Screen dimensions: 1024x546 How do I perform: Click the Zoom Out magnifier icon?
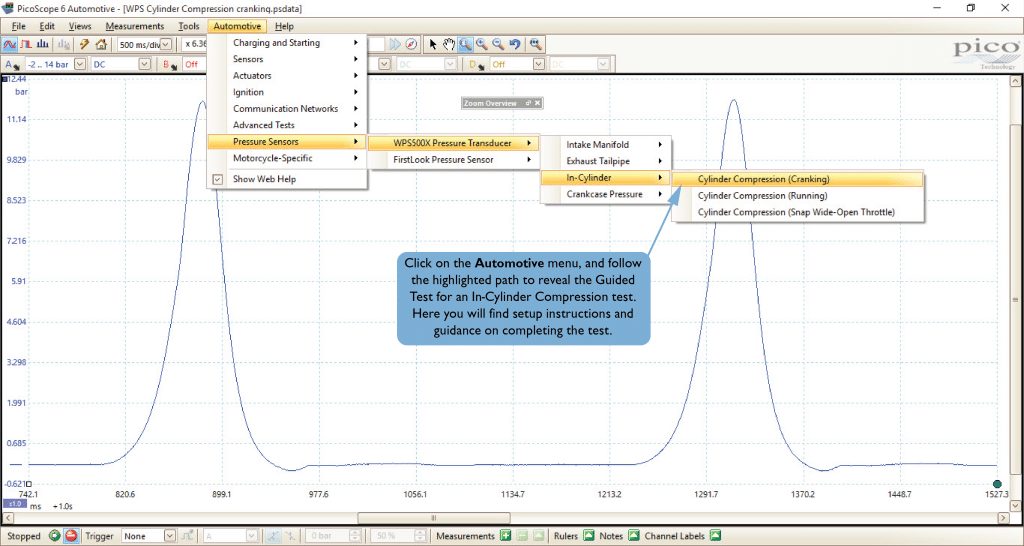(x=498, y=44)
